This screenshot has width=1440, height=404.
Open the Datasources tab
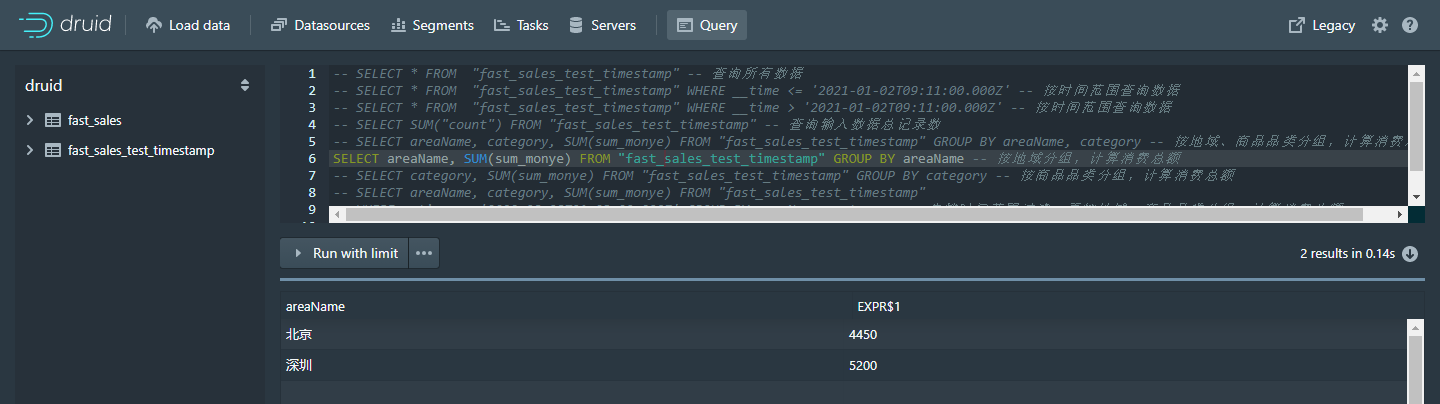click(x=320, y=25)
